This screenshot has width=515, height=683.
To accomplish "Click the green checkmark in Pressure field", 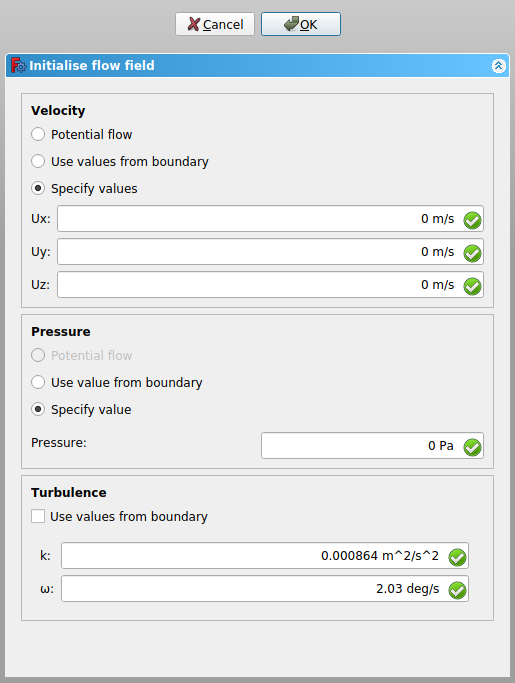I will (x=472, y=447).
